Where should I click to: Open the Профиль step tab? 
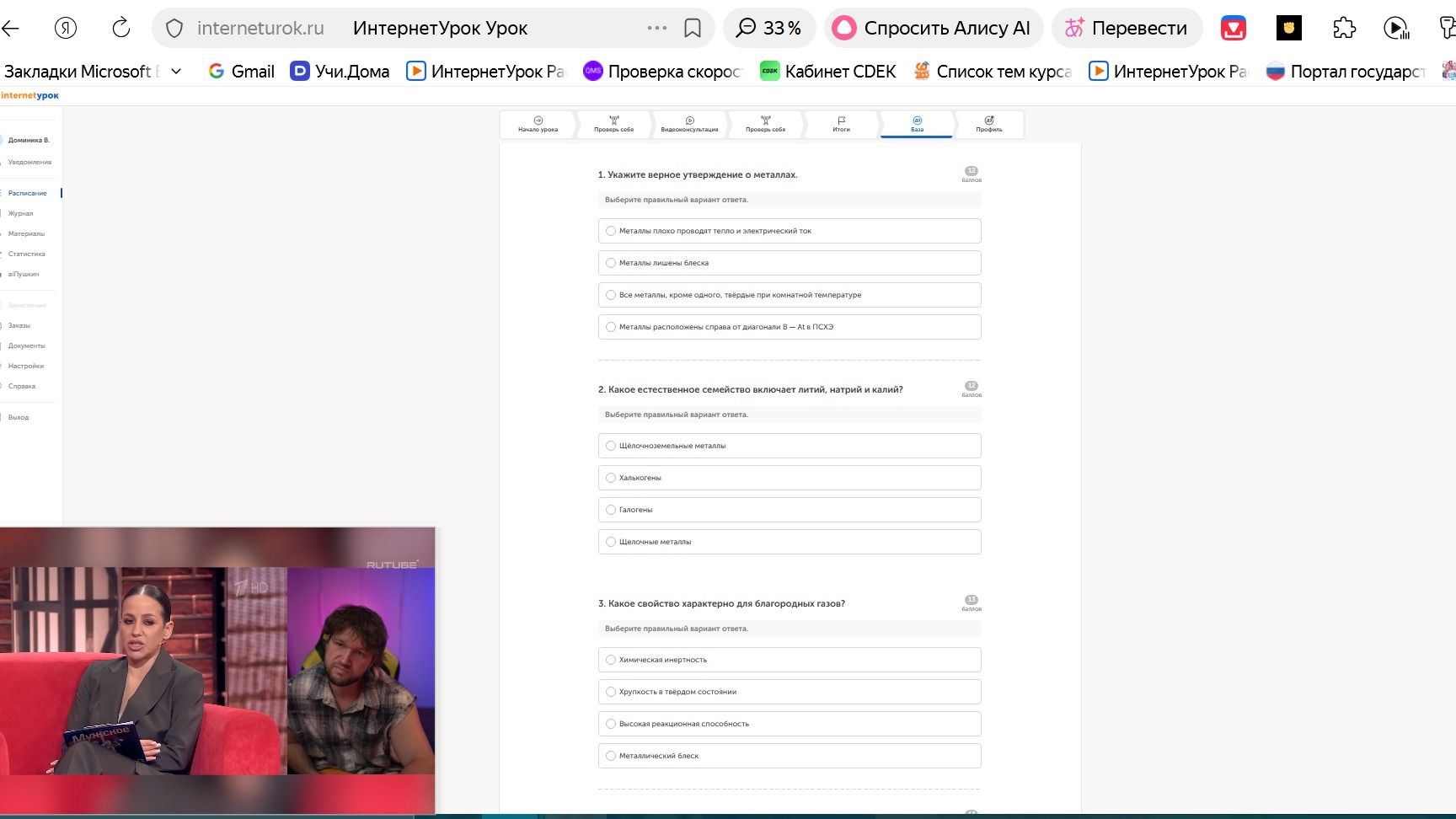tap(989, 125)
